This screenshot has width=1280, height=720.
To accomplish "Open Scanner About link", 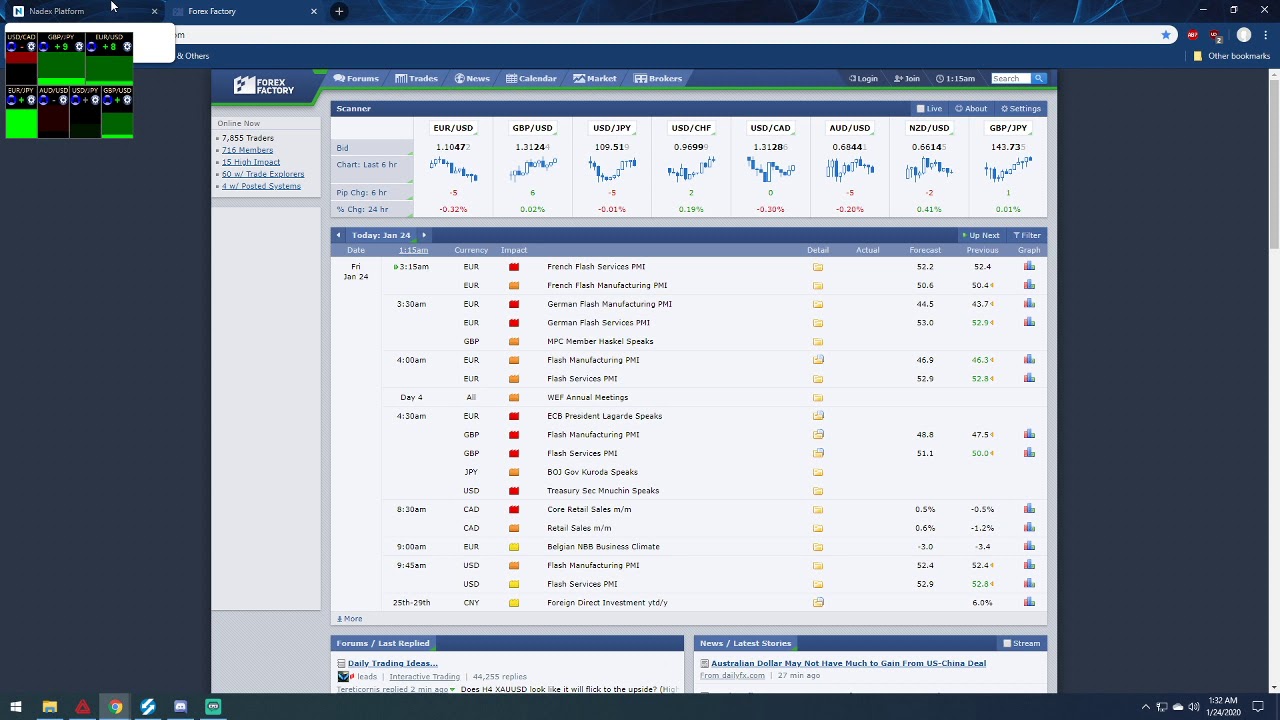I will (971, 109).
